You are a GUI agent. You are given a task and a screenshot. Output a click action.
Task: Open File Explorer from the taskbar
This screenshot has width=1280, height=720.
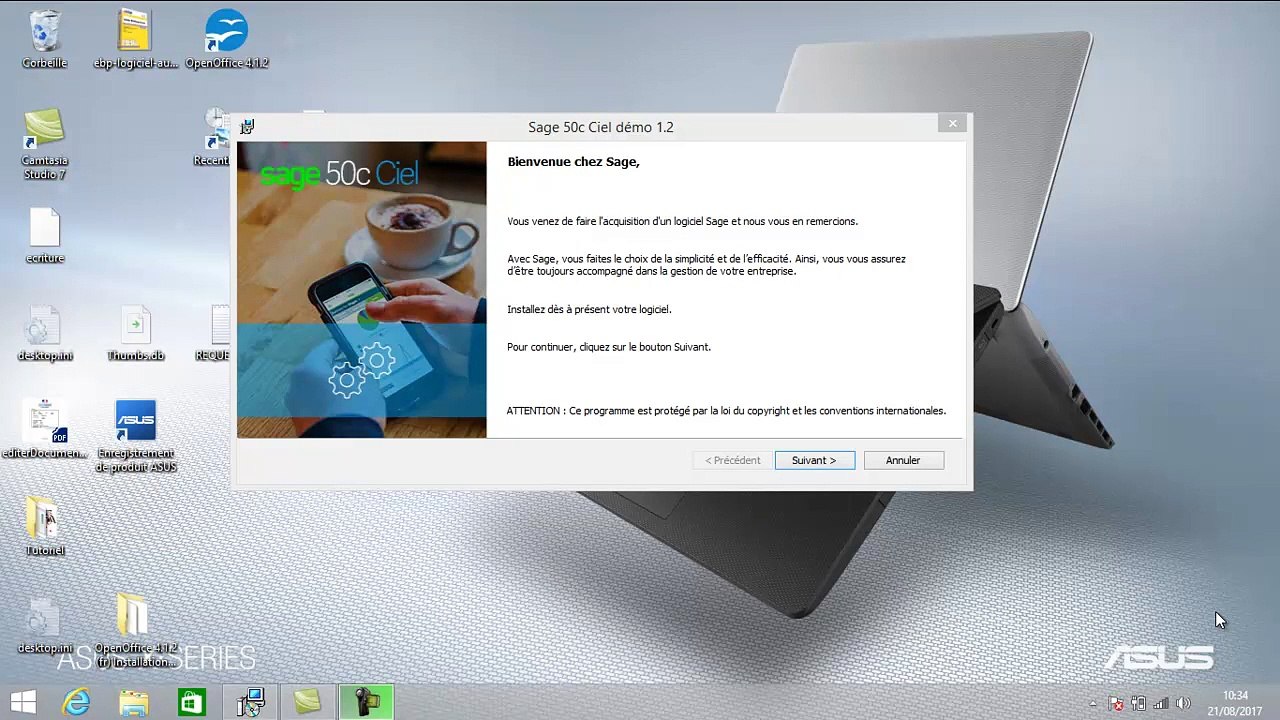click(x=133, y=702)
